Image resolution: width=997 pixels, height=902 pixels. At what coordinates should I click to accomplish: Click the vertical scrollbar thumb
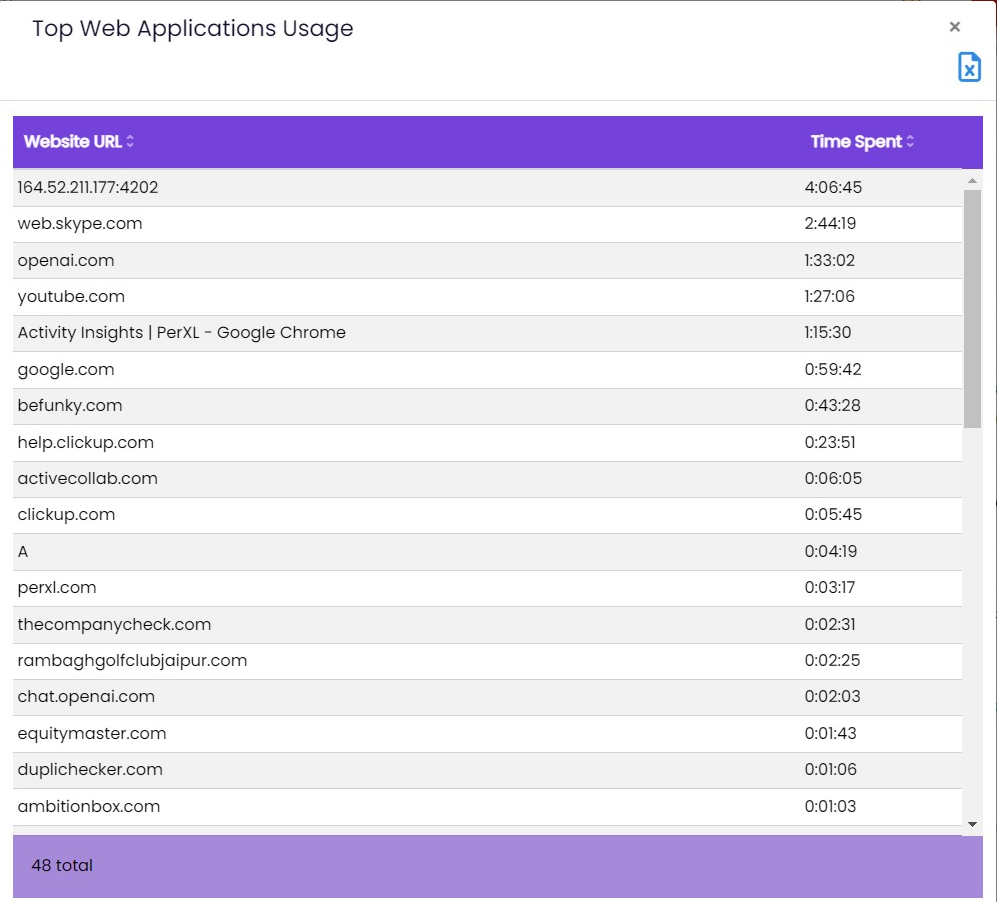click(x=972, y=308)
